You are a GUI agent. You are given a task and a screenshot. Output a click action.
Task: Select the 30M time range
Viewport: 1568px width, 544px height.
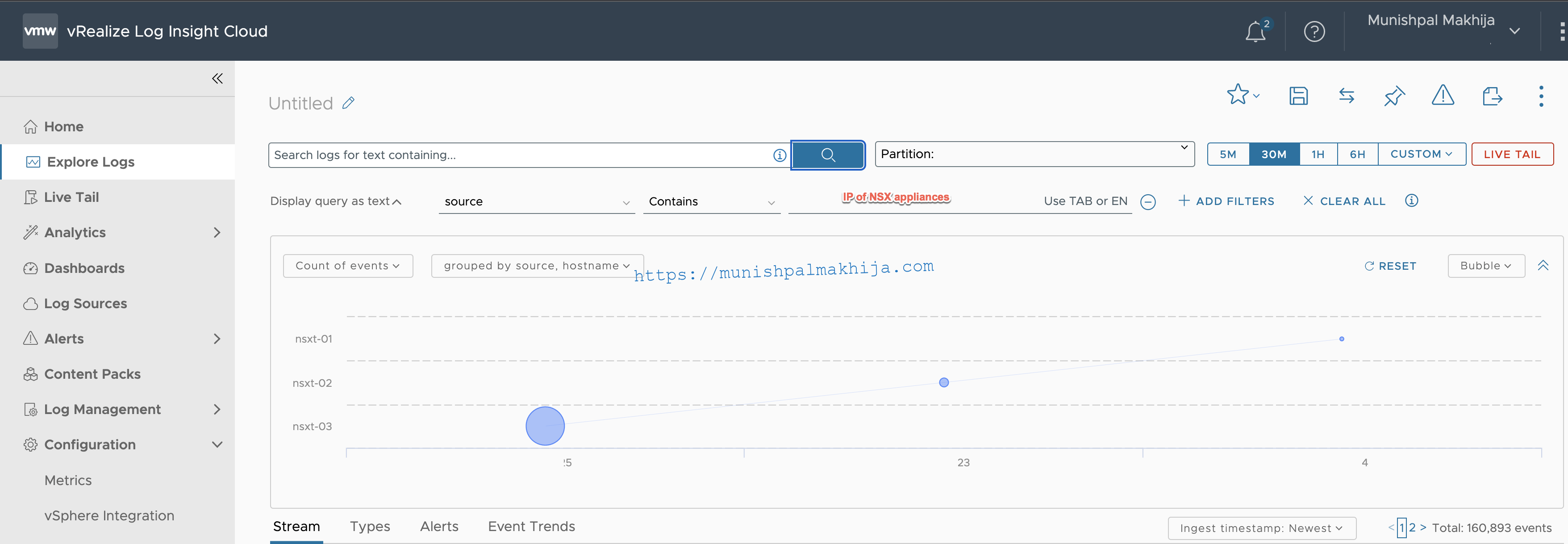[1274, 154]
